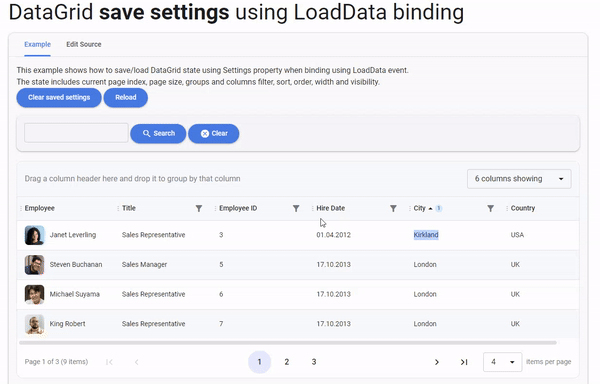
Task: Click the highlighted Kirkland cell
Action: pyautogui.click(x=426, y=235)
